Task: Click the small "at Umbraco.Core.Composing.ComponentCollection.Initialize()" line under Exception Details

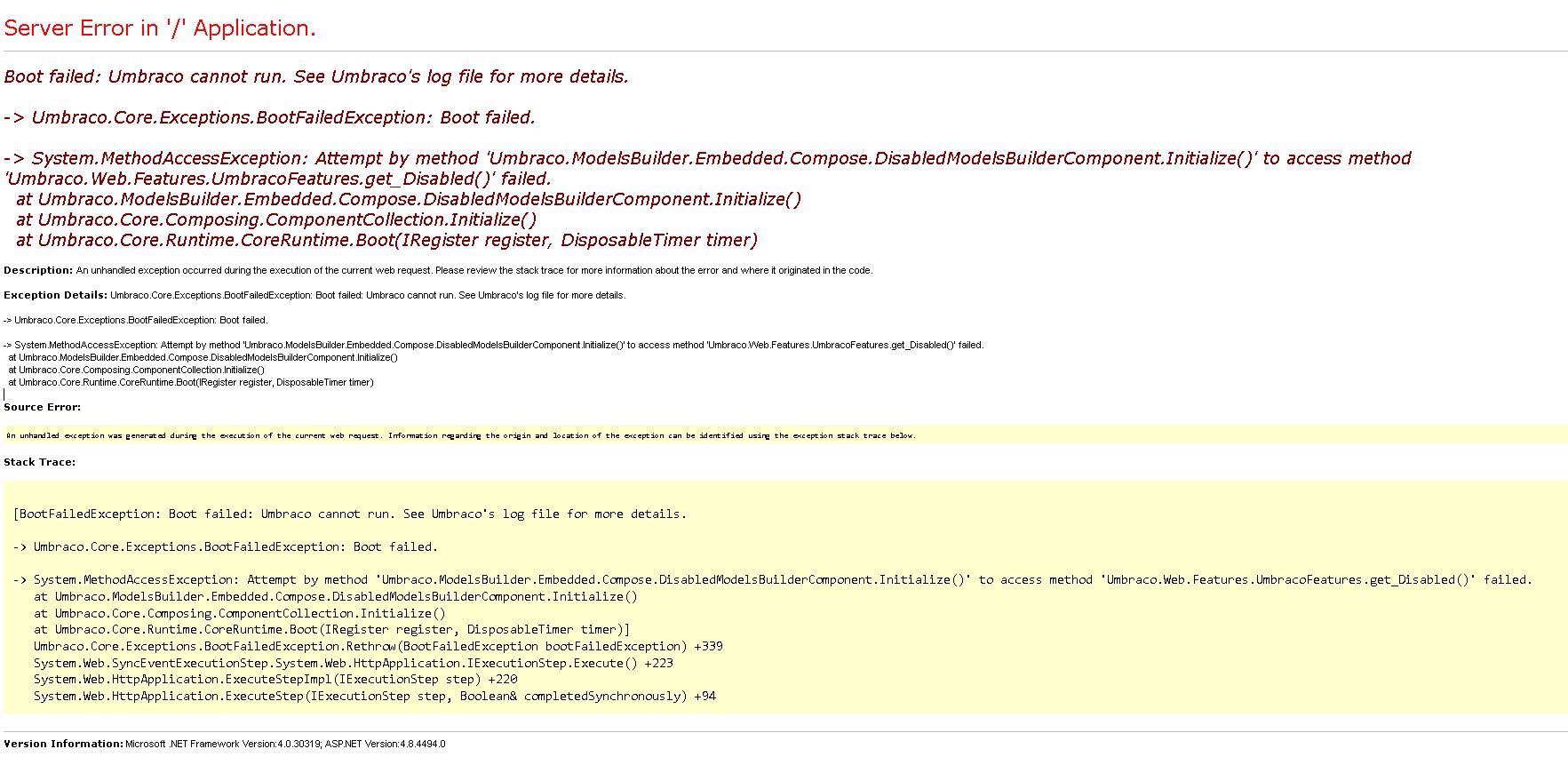Action: tap(137, 370)
